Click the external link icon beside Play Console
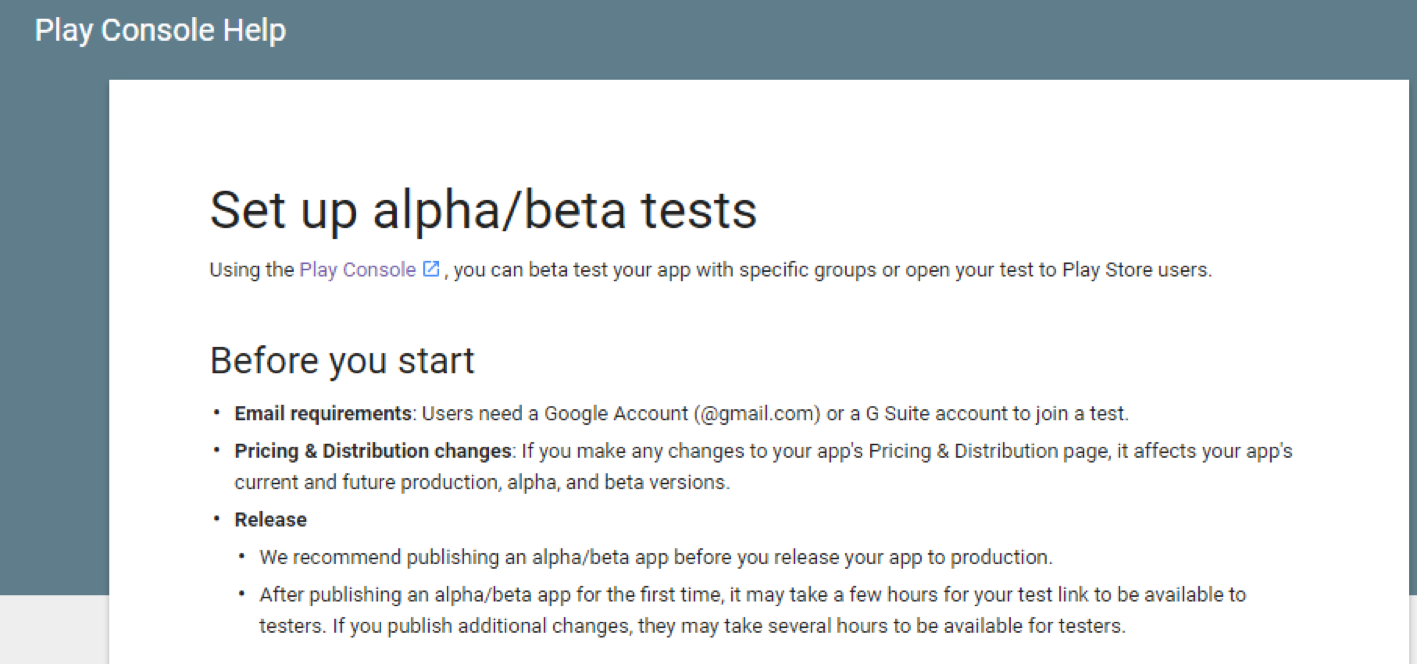Image resolution: width=1417 pixels, height=664 pixels. 431,270
